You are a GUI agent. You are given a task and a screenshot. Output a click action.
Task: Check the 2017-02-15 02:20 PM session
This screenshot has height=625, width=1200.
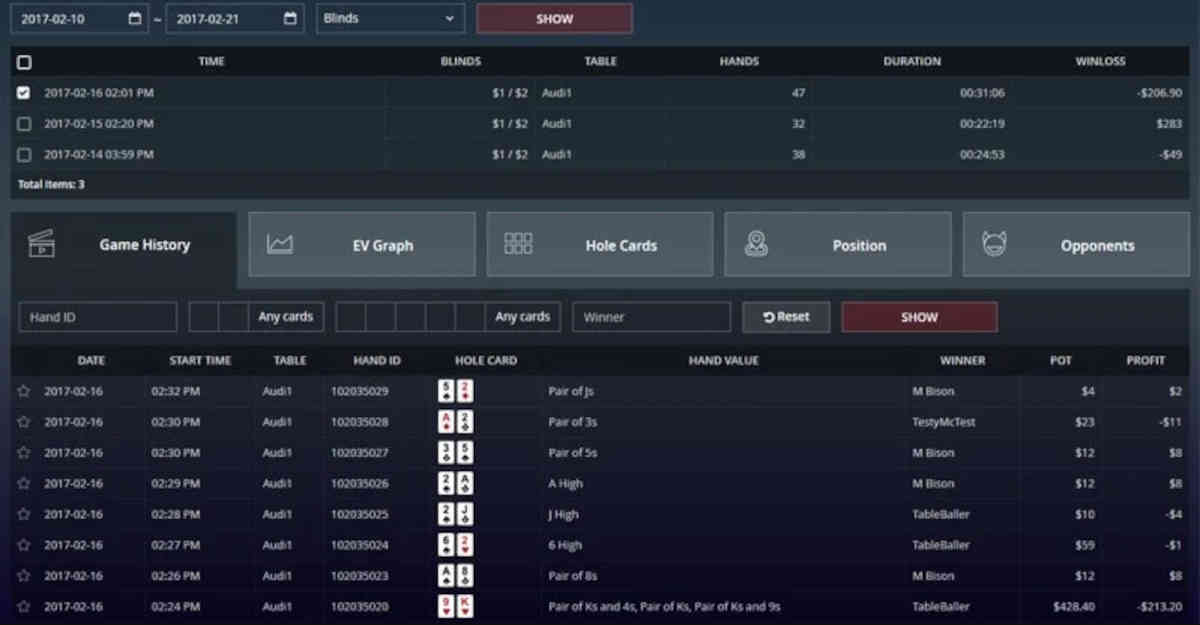click(24, 124)
